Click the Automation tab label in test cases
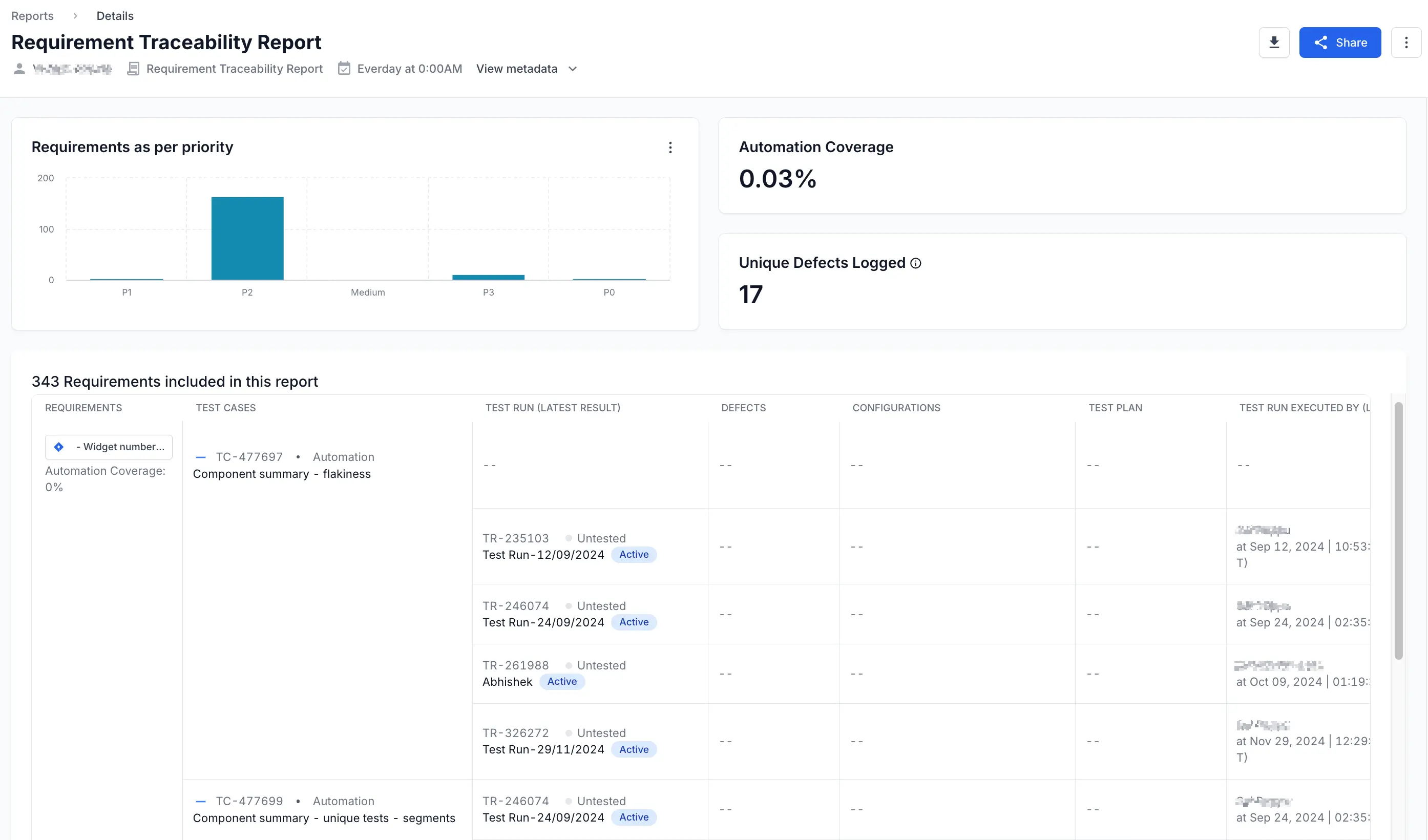The width and height of the screenshot is (1428, 840). point(343,457)
